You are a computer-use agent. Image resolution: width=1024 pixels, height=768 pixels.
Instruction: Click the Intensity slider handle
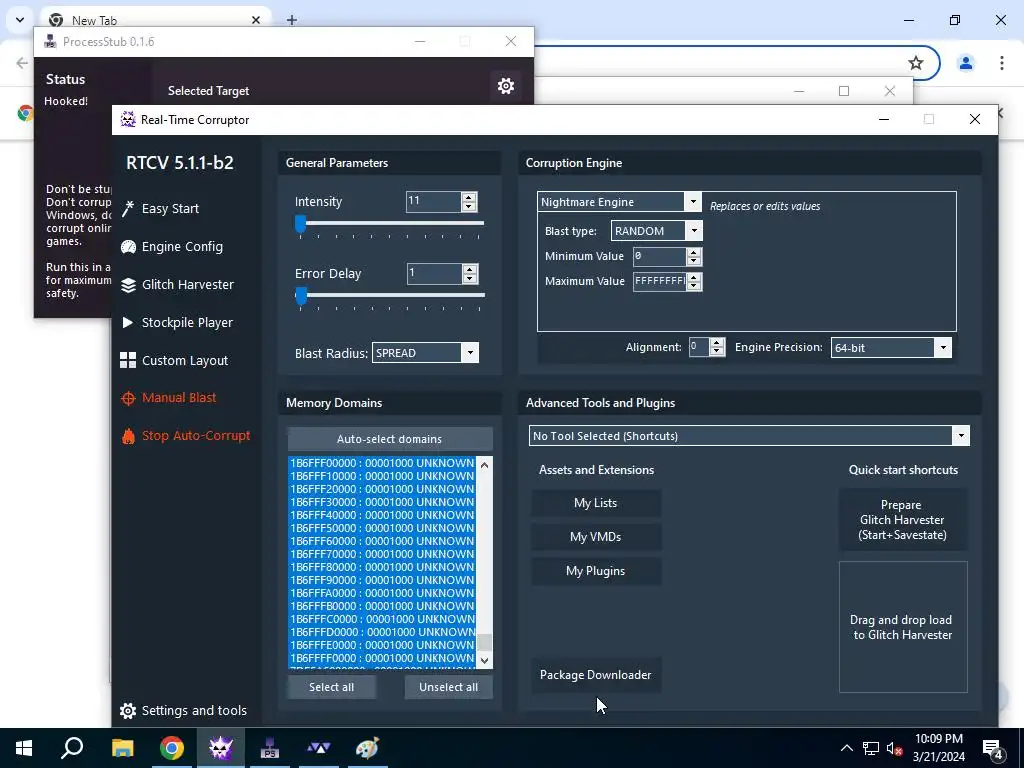point(300,224)
